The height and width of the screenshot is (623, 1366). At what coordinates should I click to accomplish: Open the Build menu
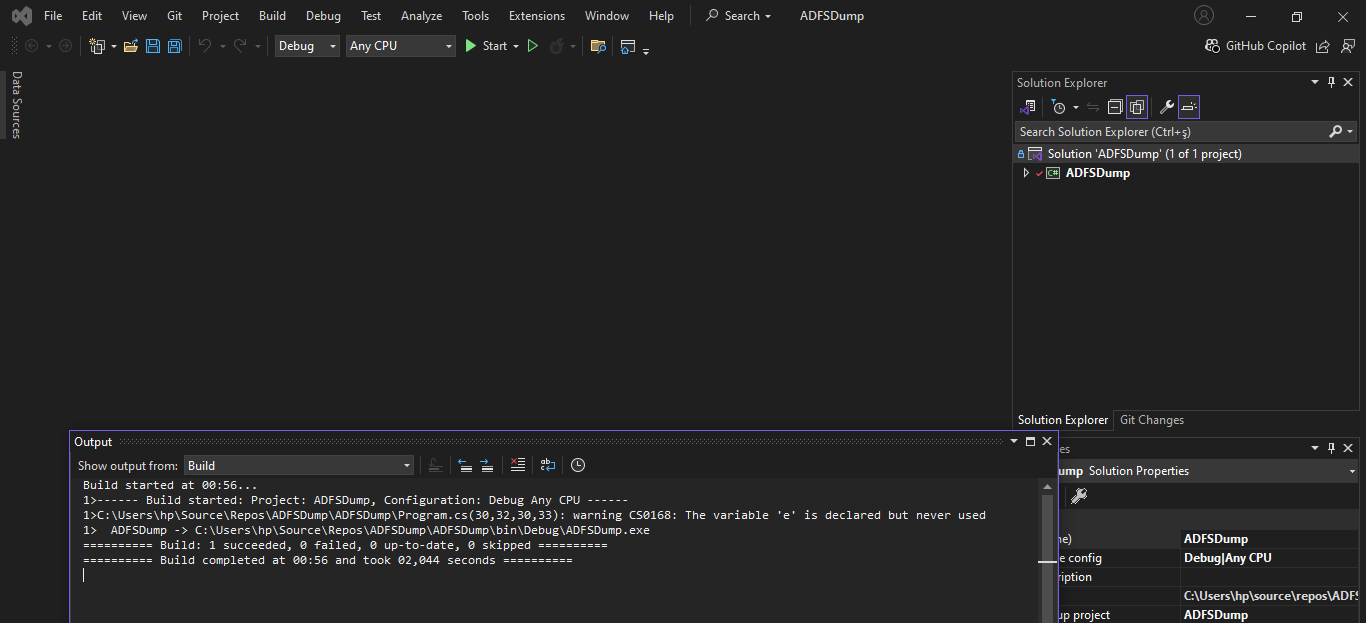pos(272,16)
